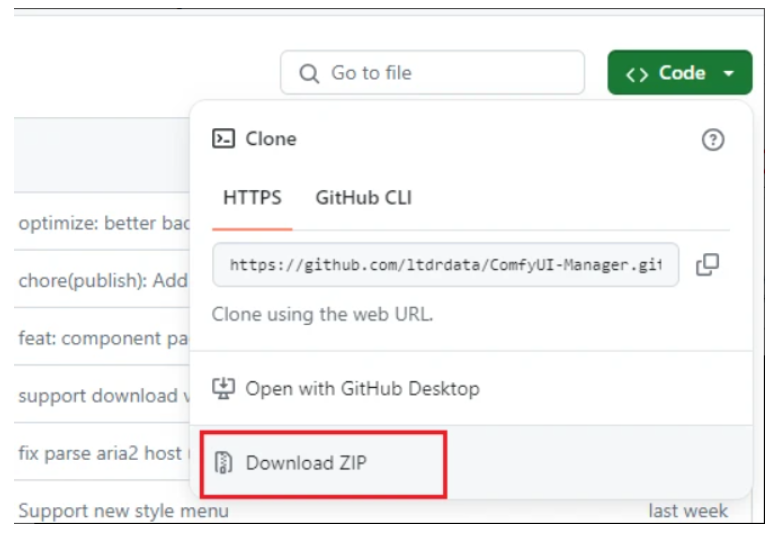Open the 'chore(publish): Add' commit message
765x534 pixels.
pyautogui.click(x=103, y=280)
